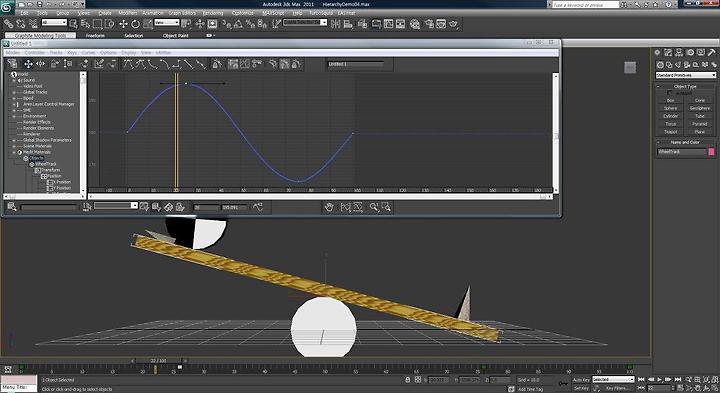Viewport: 720px width, 393px height.
Task: Open the Rendering menu
Action: [213, 13]
